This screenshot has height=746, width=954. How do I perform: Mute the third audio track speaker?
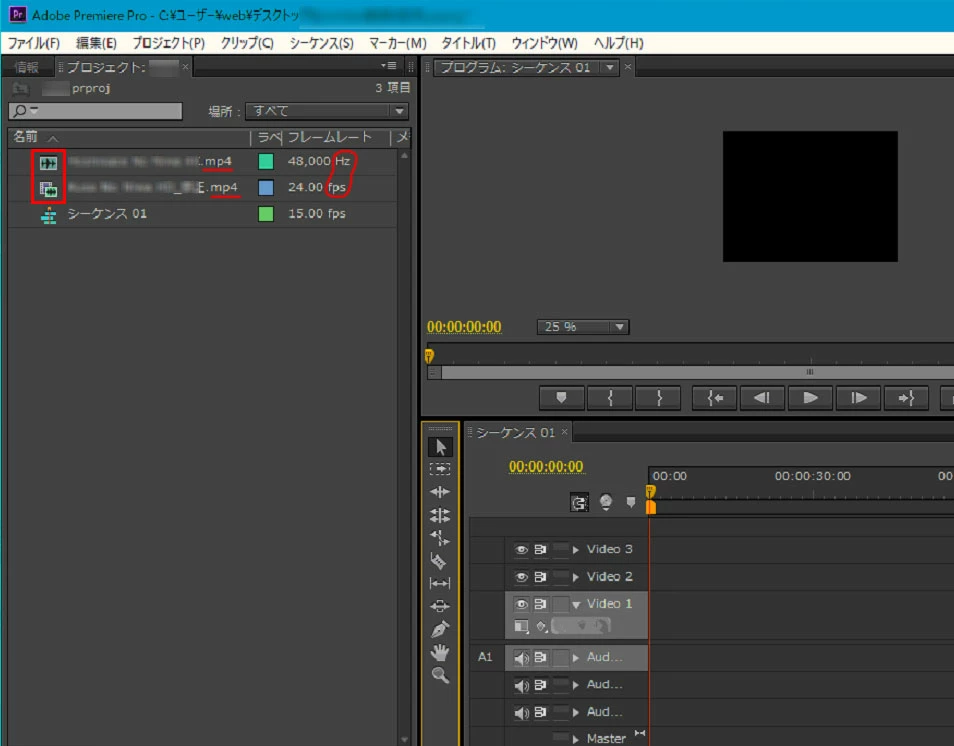[521, 713]
